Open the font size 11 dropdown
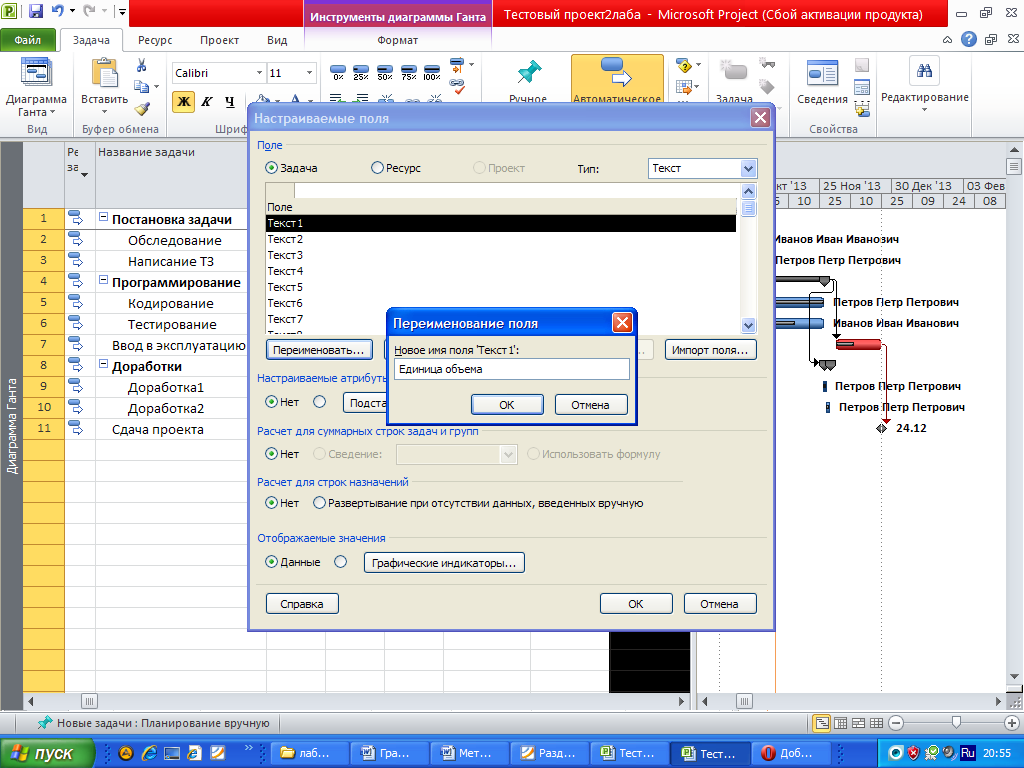This screenshot has height=768, width=1024. [310, 72]
